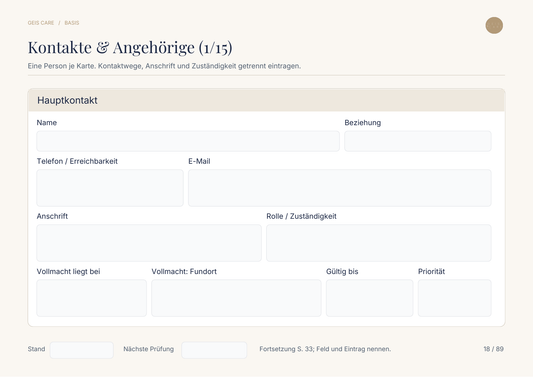Click the Stand field in footer
The width and height of the screenshot is (533, 377).
(82, 350)
